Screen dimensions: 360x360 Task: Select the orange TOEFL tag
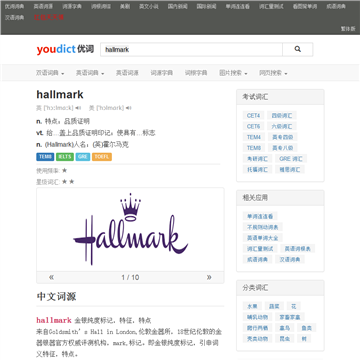(102, 157)
